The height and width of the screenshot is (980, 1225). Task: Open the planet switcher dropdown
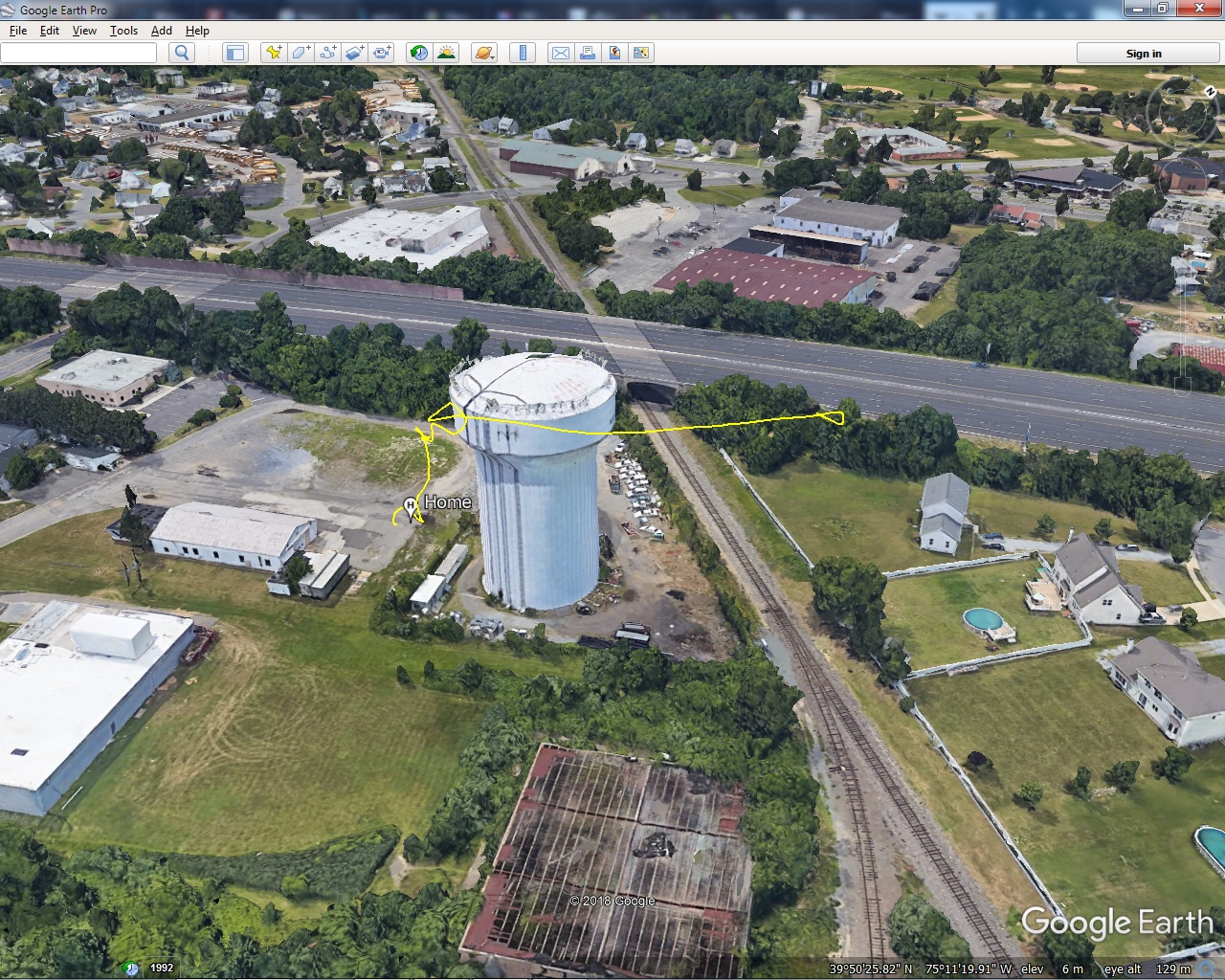pyautogui.click(x=484, y=53)
